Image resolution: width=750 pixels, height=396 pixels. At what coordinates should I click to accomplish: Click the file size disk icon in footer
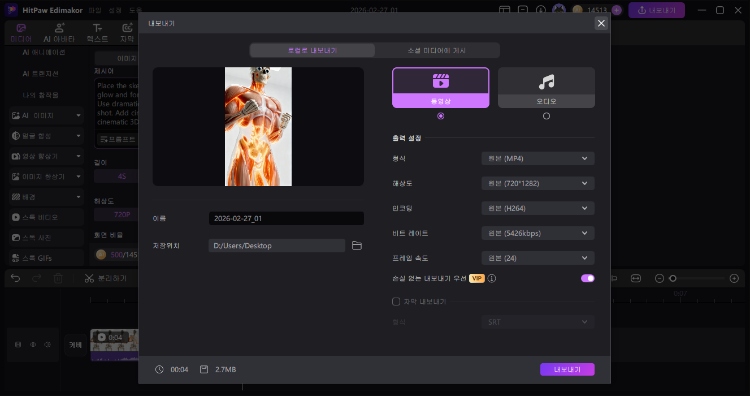point(204,370)
